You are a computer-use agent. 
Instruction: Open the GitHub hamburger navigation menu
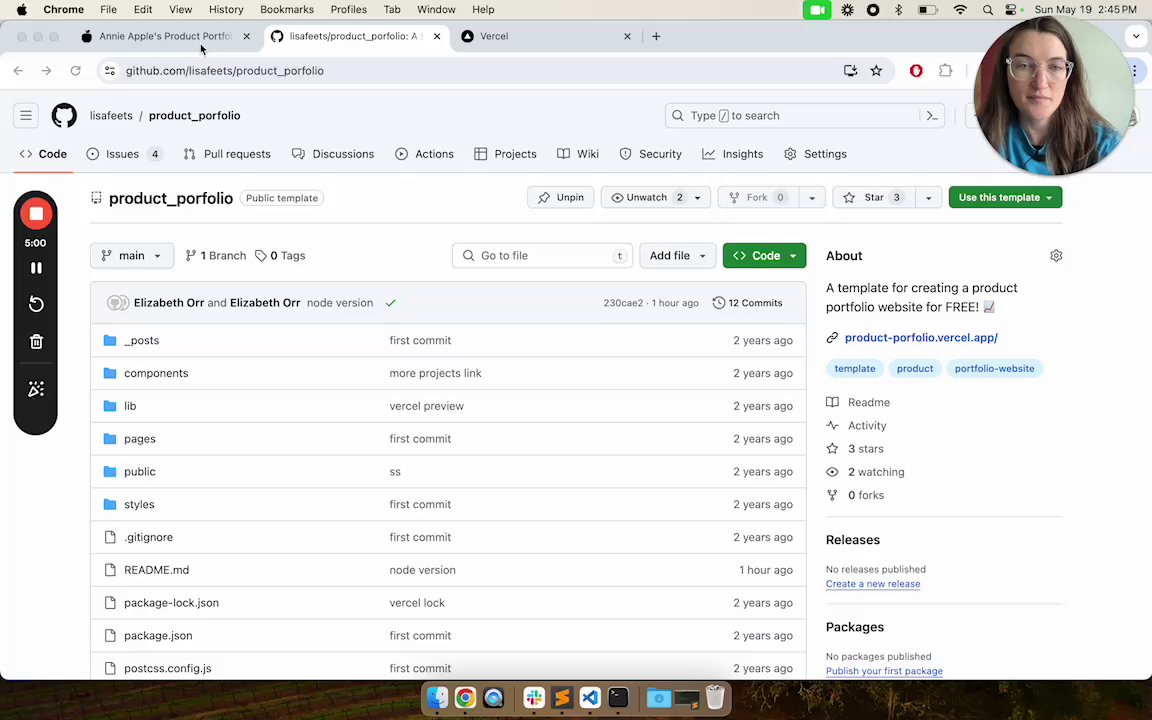pos(26,115)
